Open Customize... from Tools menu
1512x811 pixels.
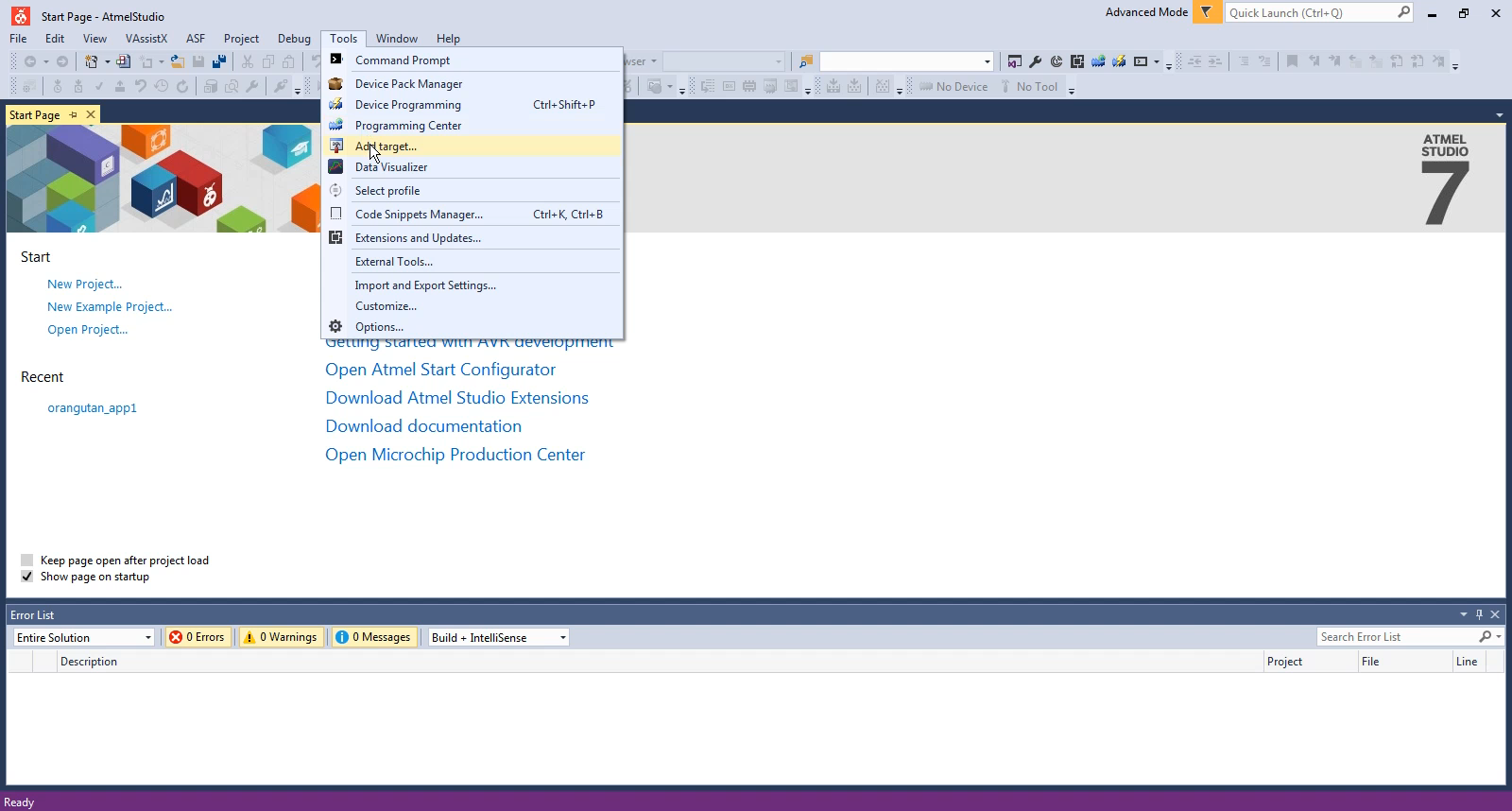472,305
